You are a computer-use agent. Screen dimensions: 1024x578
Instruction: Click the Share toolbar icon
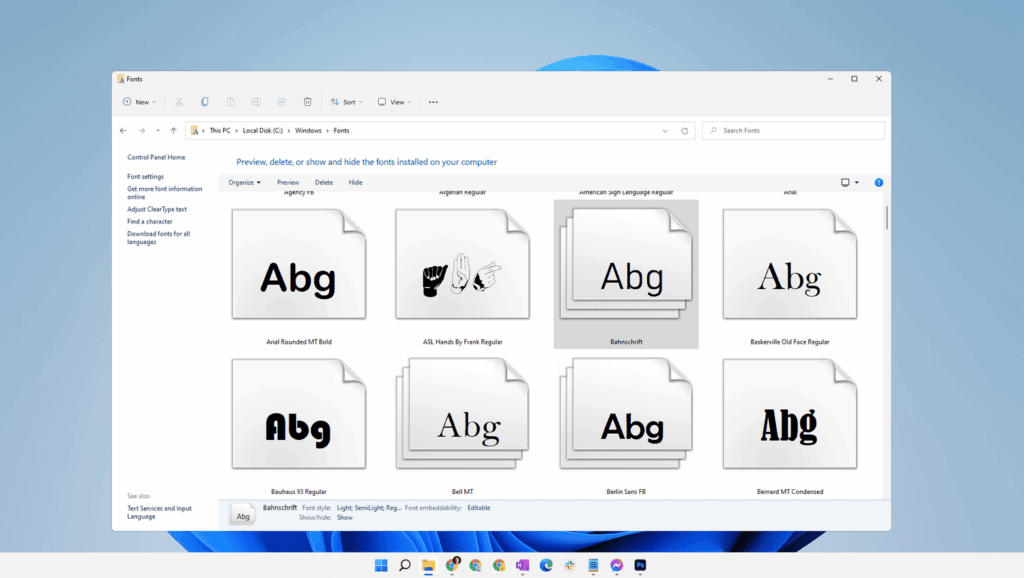(x=281, y=101)
